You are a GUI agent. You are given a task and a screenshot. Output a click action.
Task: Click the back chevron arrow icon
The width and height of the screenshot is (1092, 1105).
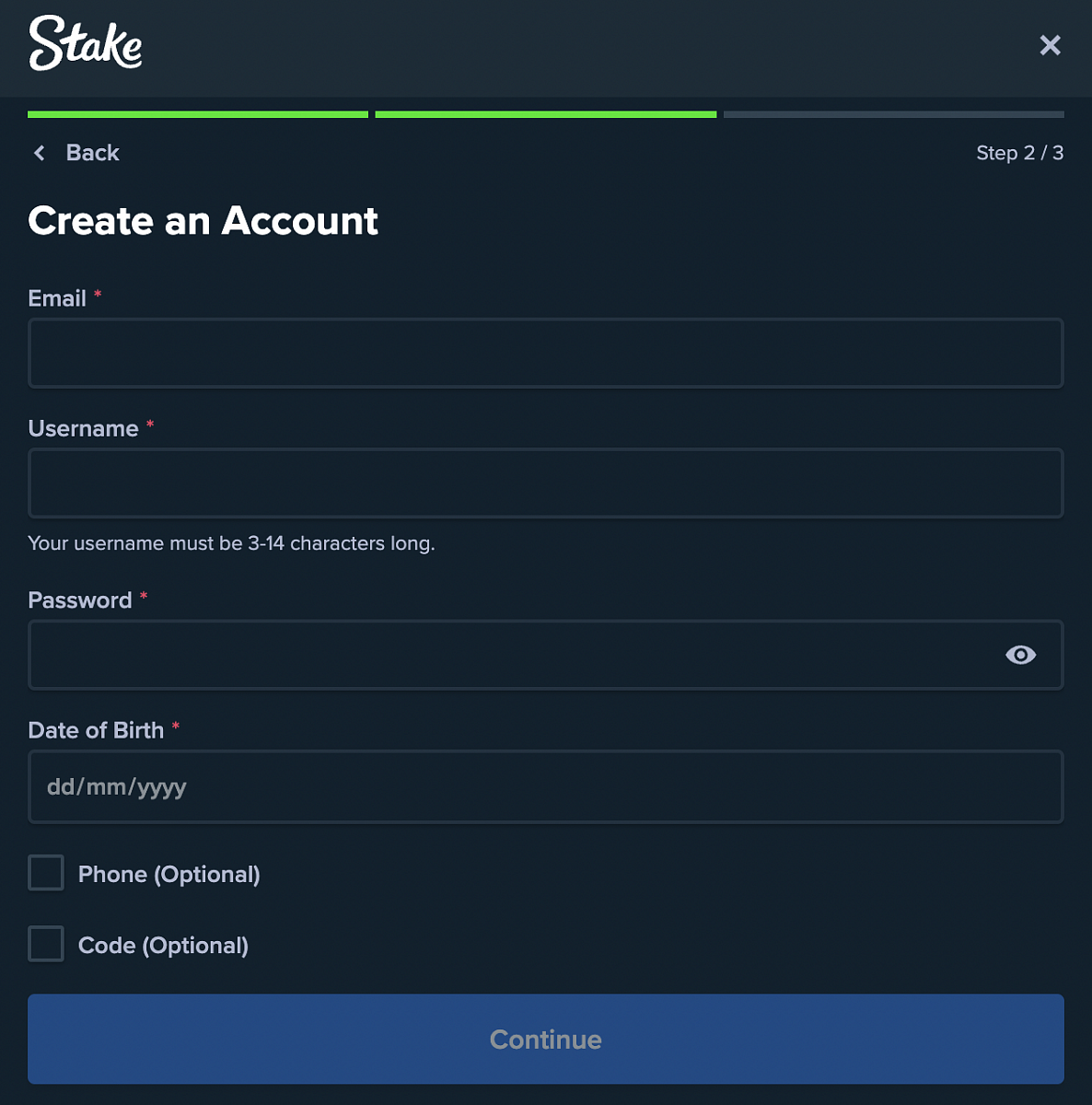(x=40, y=153)
